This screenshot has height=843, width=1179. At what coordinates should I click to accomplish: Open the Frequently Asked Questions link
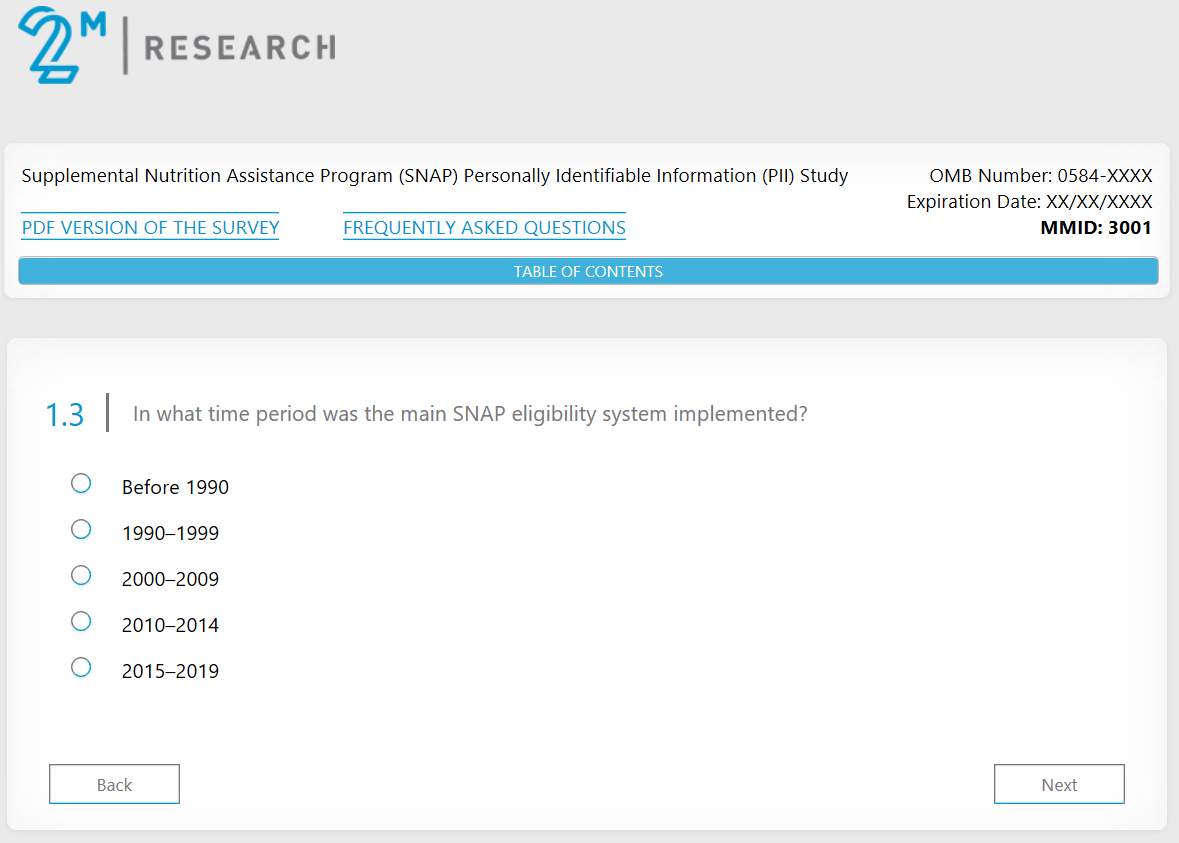coord(484,228)
